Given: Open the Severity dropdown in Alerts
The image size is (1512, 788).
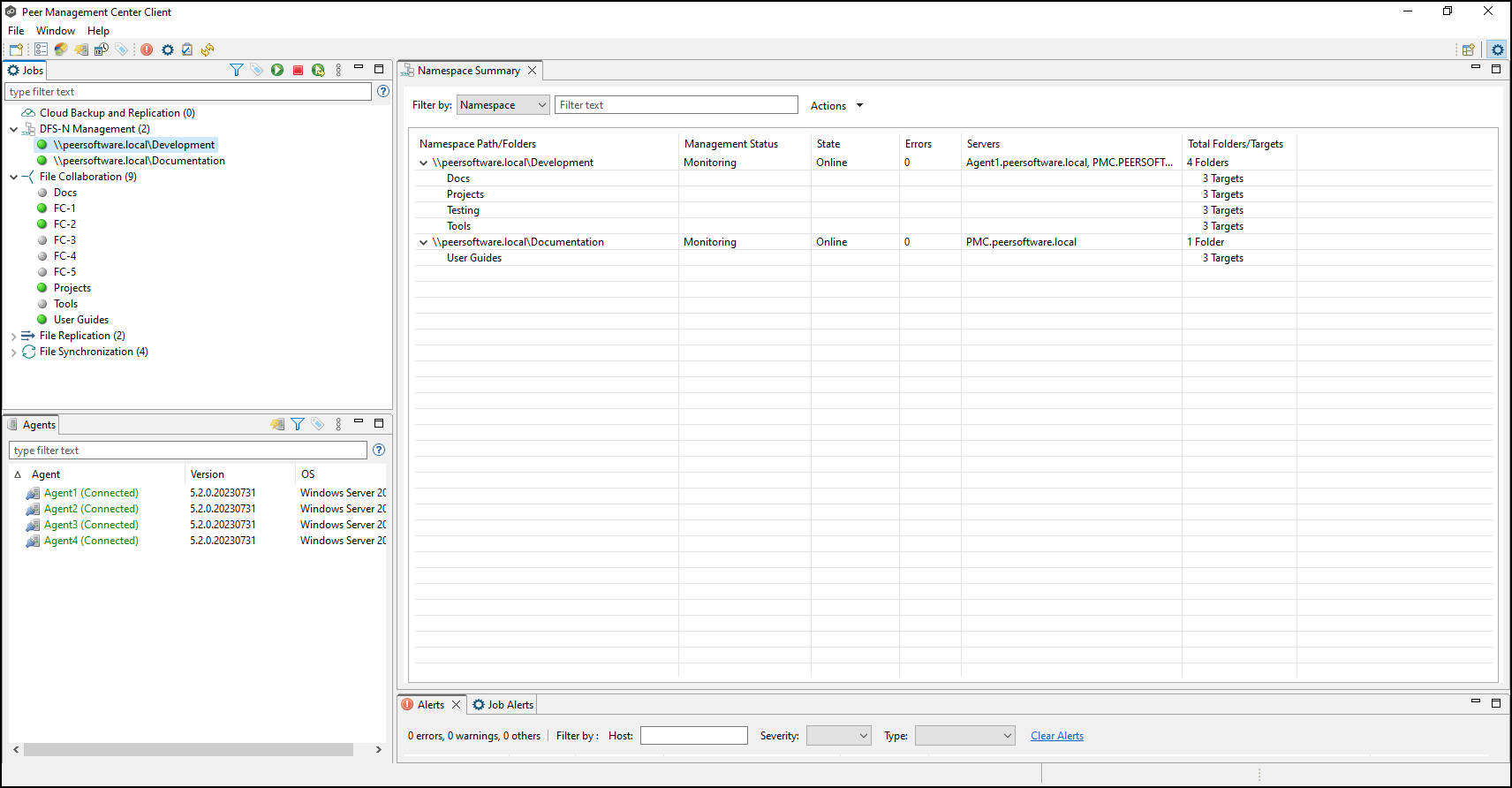Looking at the screenshot, I should [838, 736].
